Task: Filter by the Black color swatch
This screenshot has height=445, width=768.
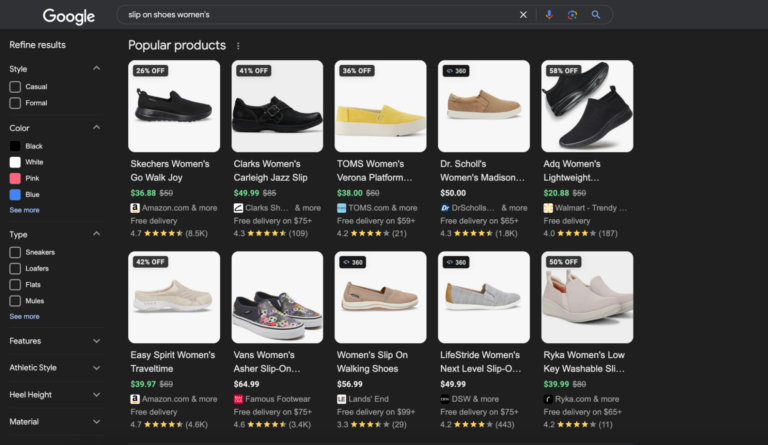Action: click(15, 146)
